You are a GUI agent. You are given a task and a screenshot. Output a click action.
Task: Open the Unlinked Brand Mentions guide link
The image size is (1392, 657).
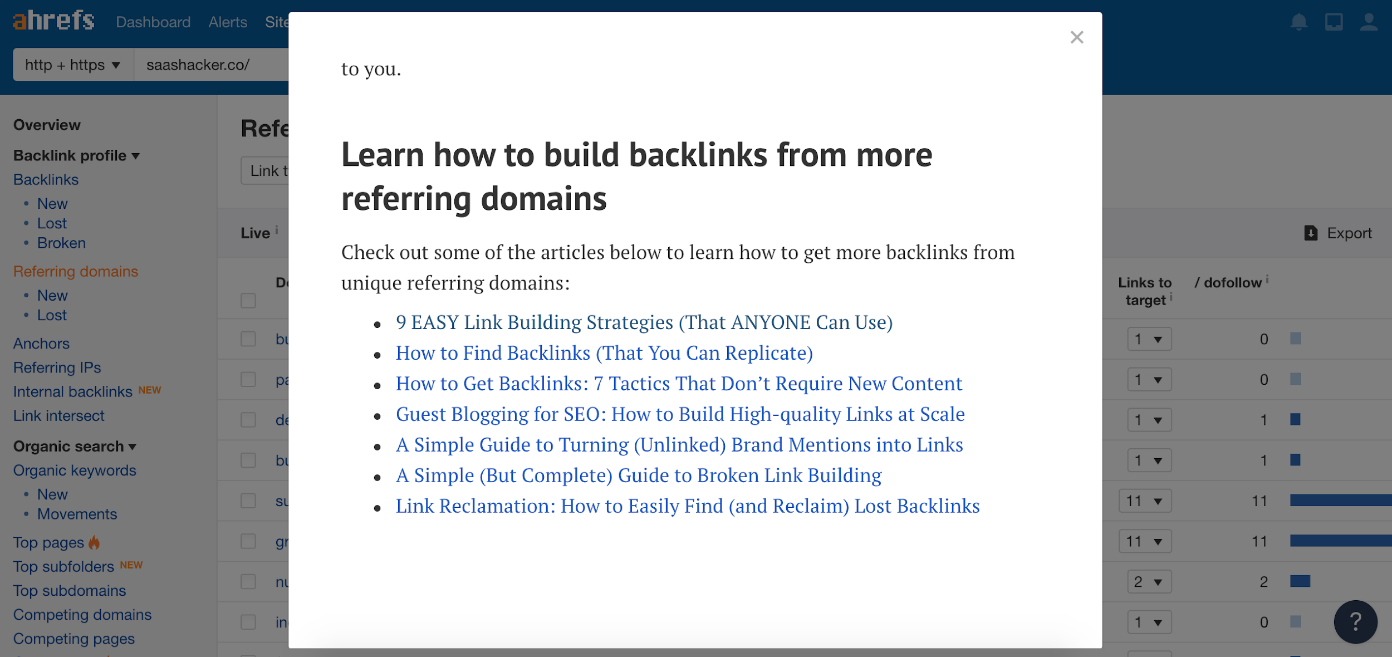click(680, 445)
